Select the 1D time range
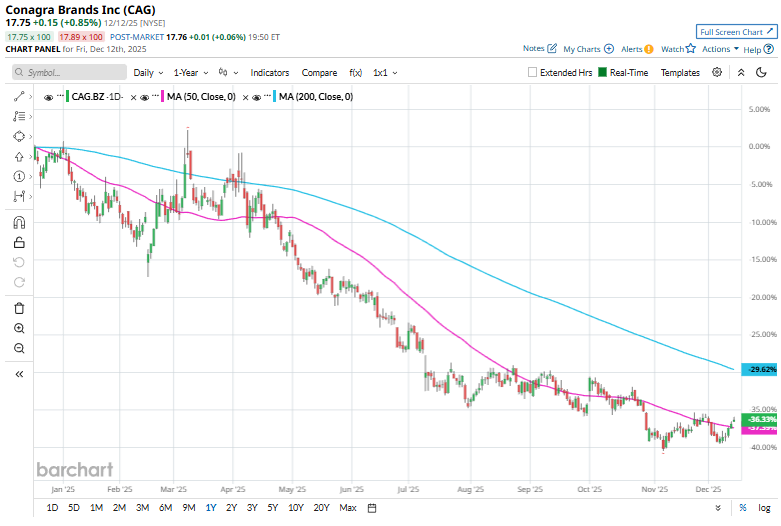 tap(52, 508)
